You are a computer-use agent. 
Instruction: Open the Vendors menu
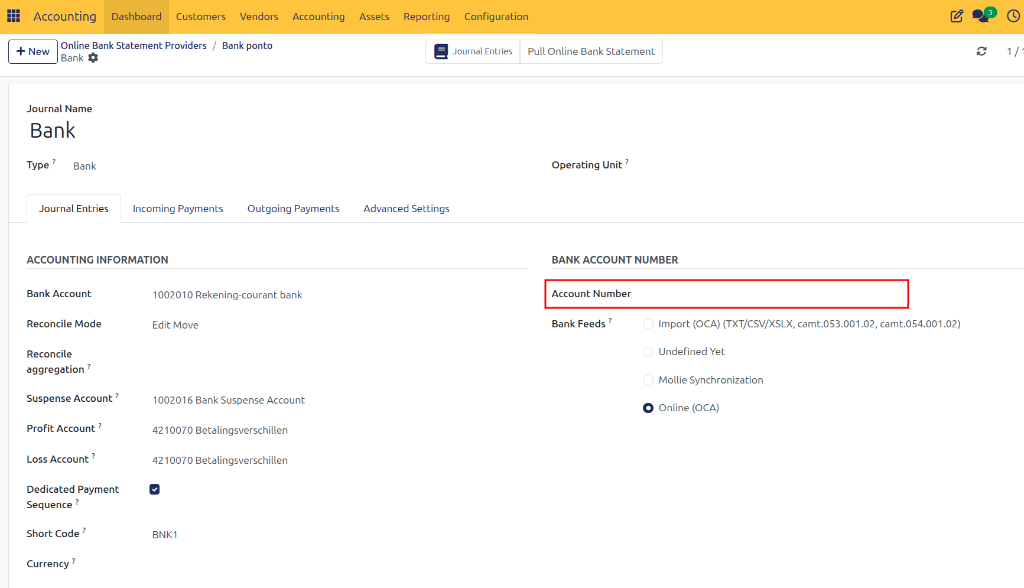(x=259, y=16)
